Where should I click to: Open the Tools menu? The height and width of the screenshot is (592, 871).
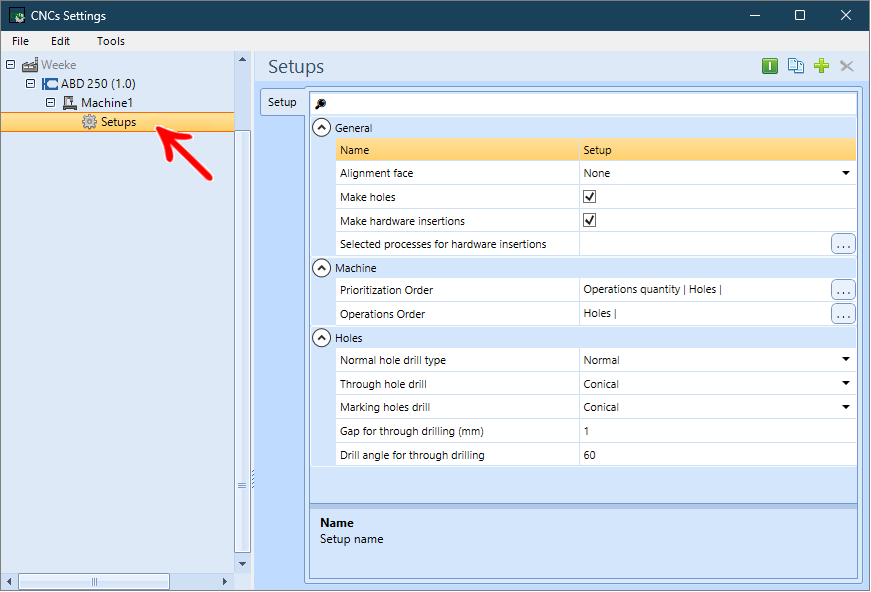coord(111,41)
